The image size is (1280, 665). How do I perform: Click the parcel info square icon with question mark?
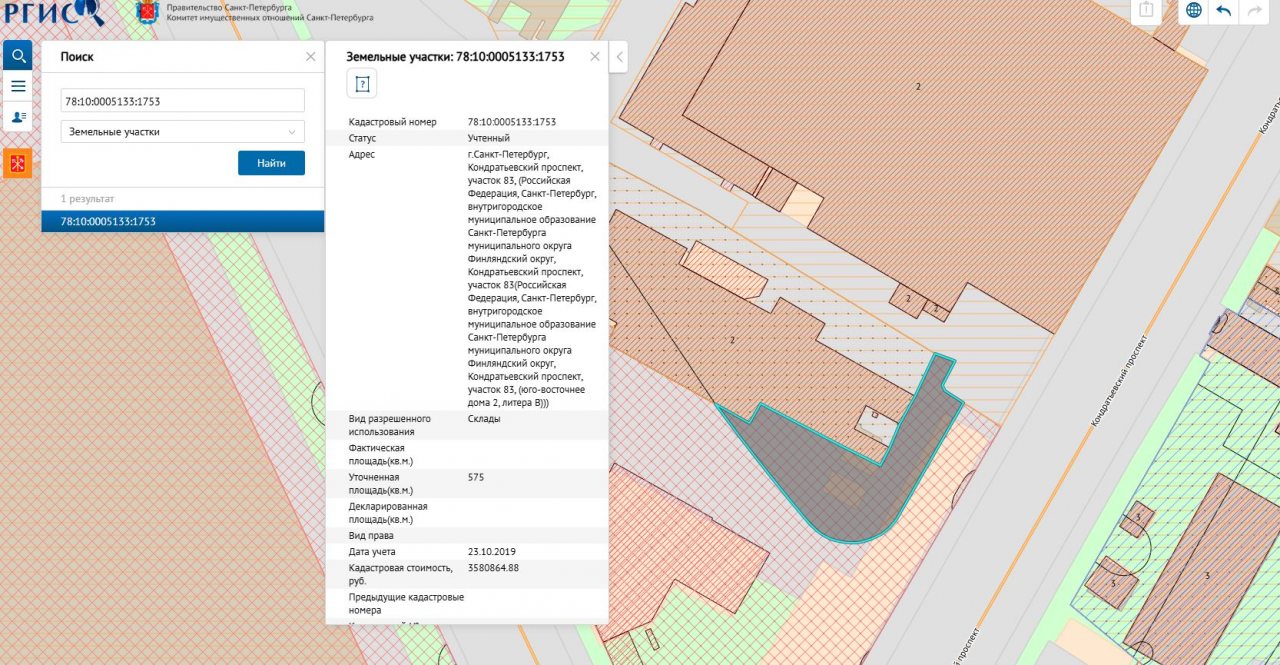click(362, 84)
